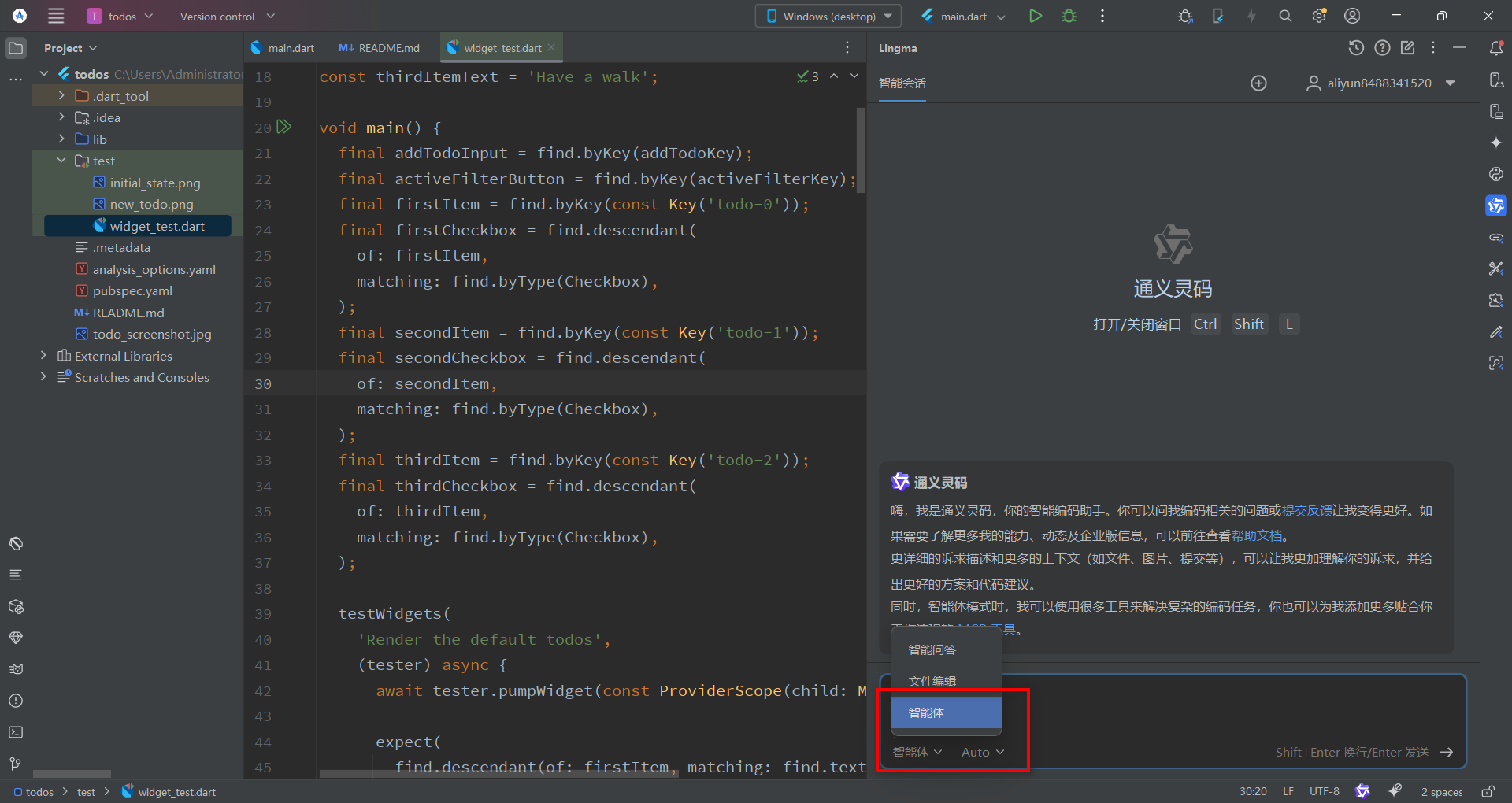Click the LF line separator status
Viewport: 1512px width, 803px height.
coord(1288,791)
